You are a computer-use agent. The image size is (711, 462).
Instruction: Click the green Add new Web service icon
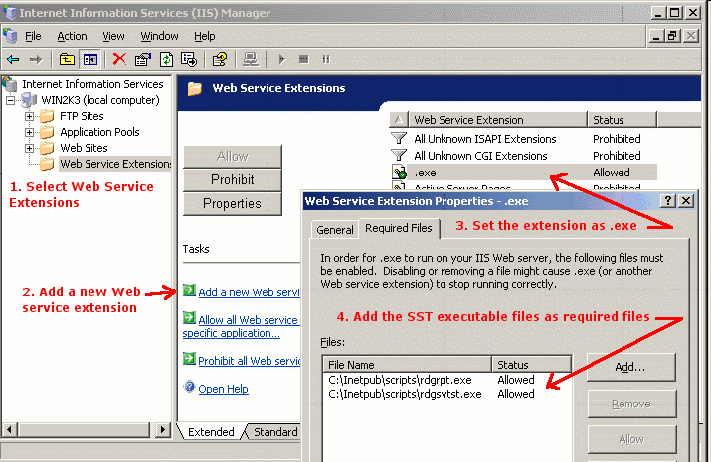pos(189,290)
